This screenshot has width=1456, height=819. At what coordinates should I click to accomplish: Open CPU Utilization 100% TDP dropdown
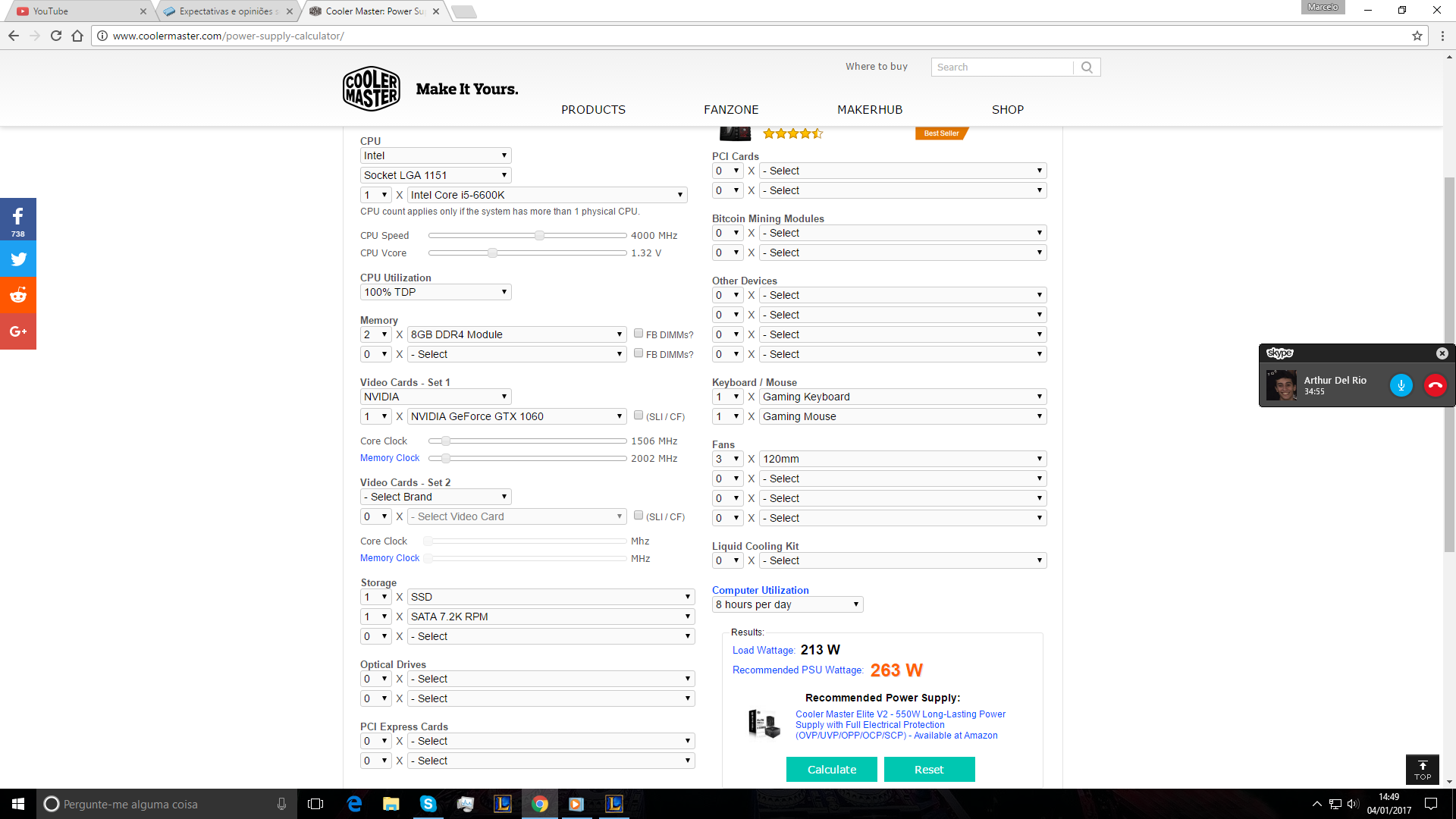[x=435, y=292]
